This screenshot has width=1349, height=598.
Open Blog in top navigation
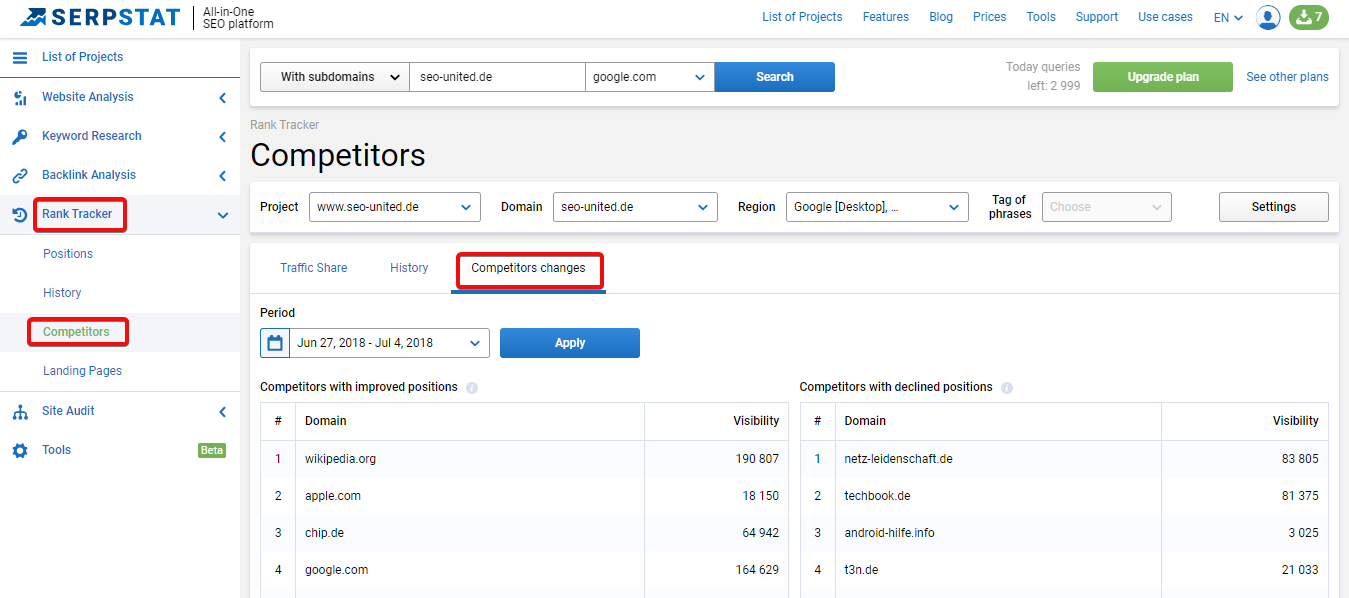click(x=941, y=17)
